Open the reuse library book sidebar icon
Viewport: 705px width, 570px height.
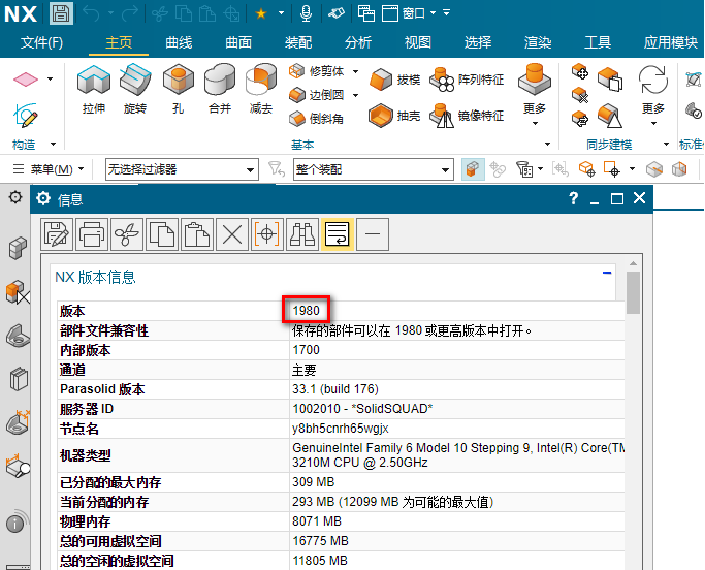(x=18, y=379)
